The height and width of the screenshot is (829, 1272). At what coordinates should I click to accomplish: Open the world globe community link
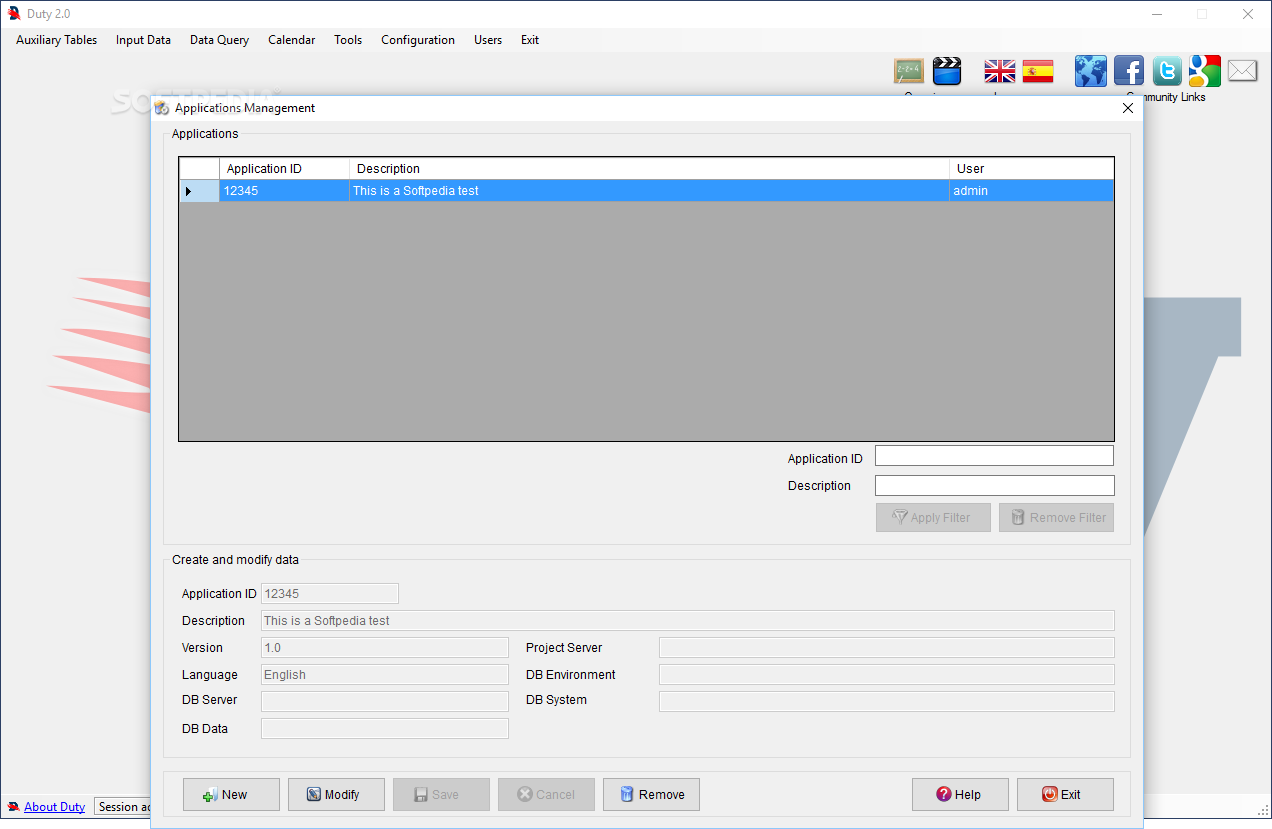(x=1091, y=71)
